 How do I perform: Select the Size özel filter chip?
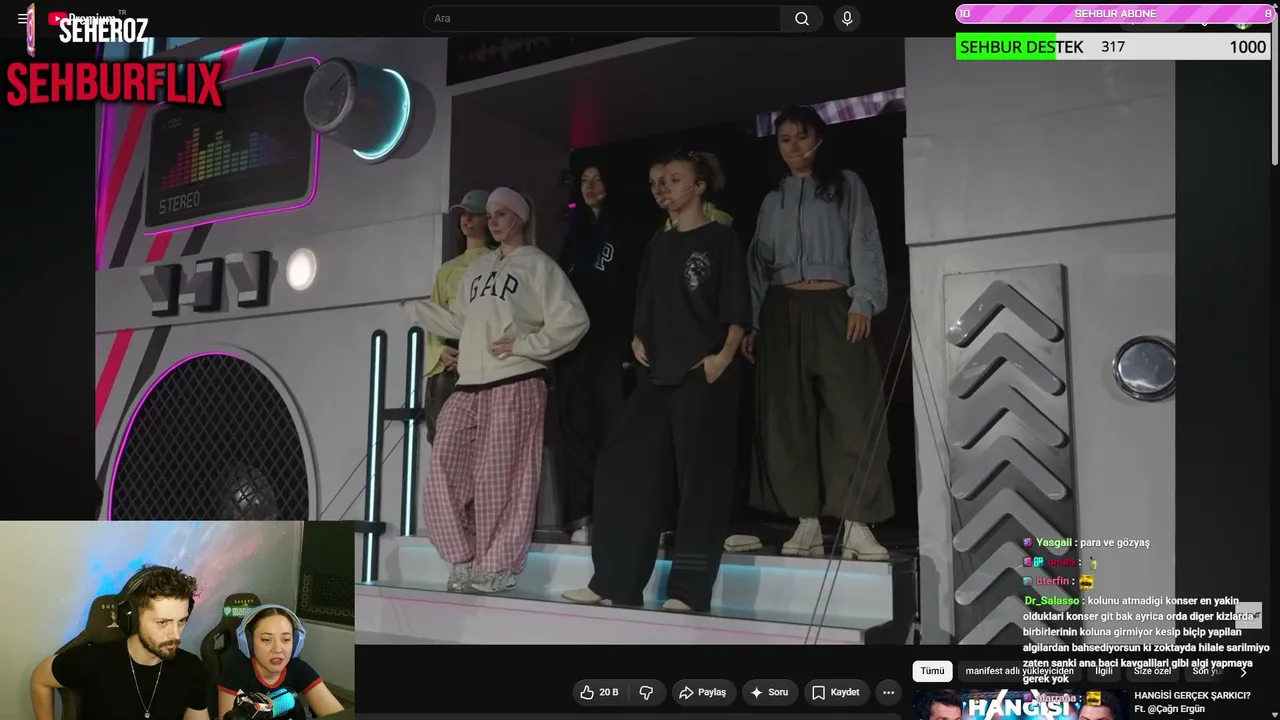[x=1152, y=671]
